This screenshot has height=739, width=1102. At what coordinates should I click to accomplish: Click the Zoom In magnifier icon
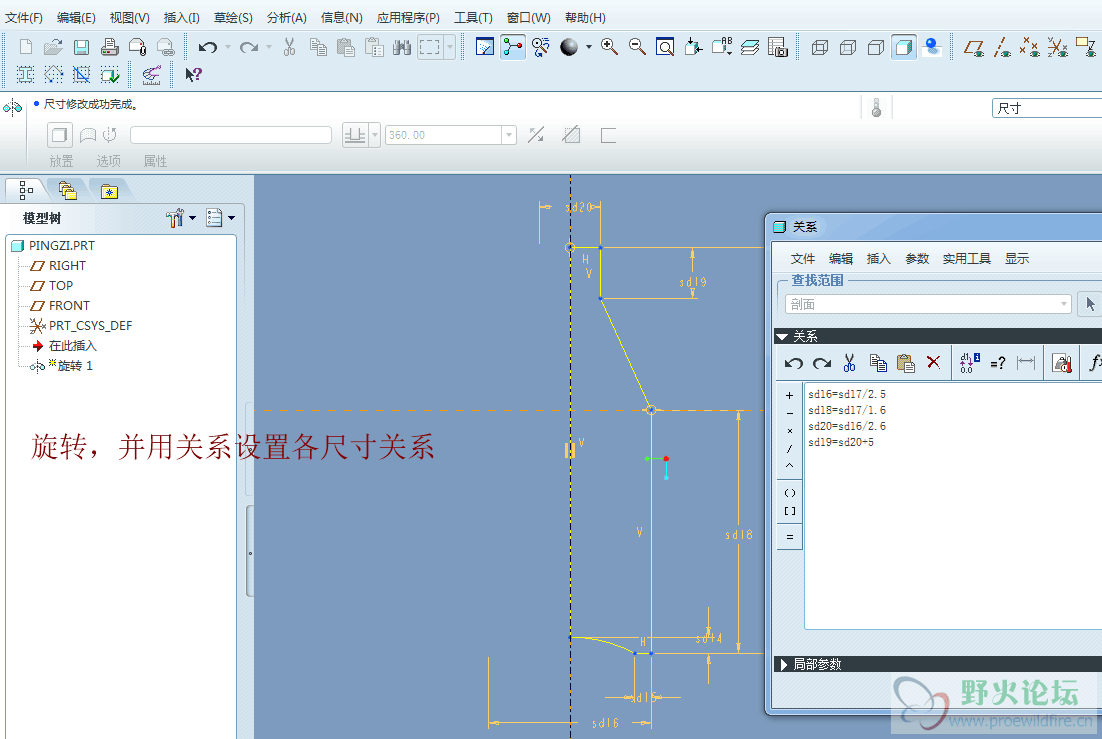609,47
